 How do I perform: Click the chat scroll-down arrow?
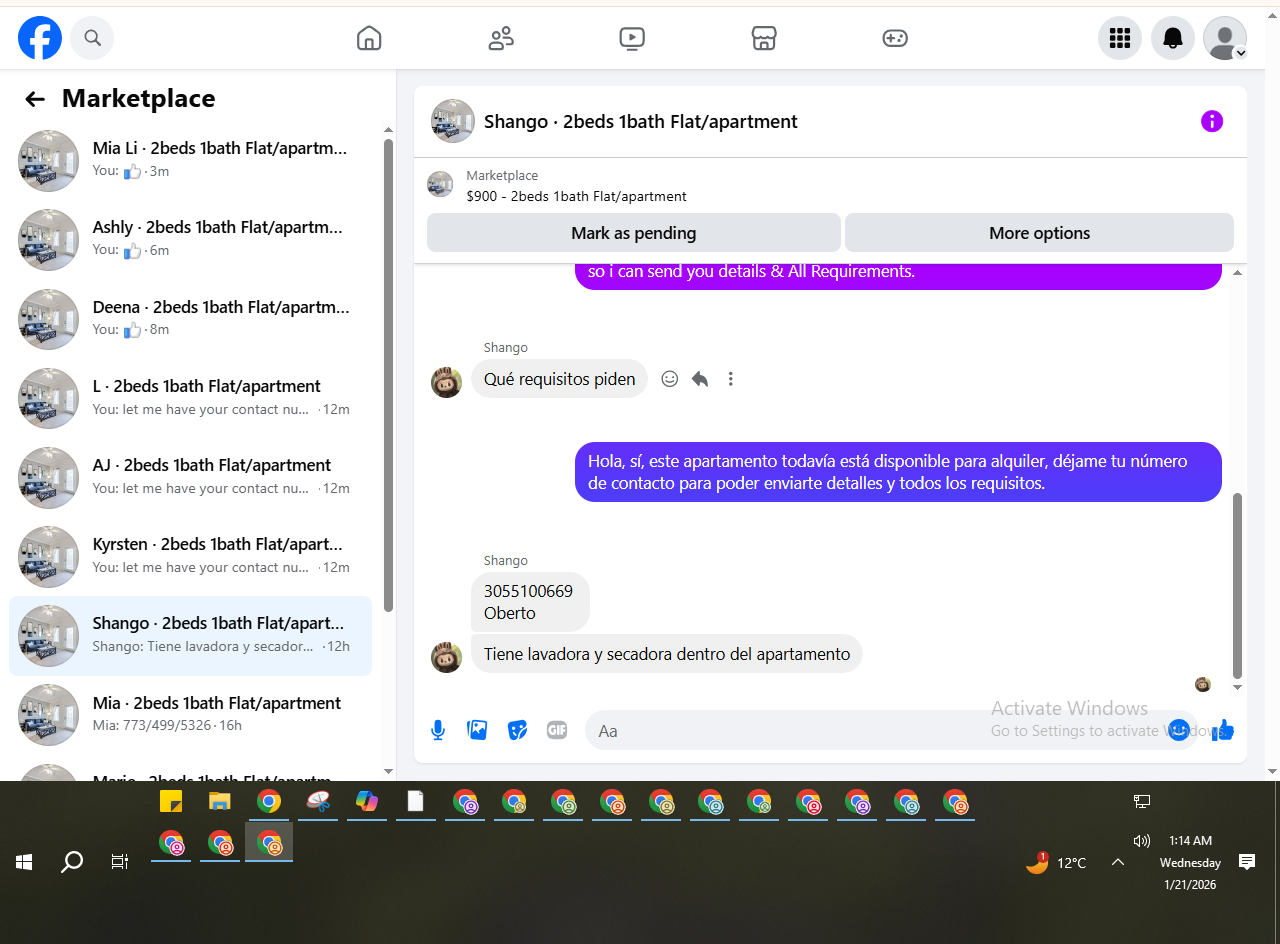point(1237,688)
